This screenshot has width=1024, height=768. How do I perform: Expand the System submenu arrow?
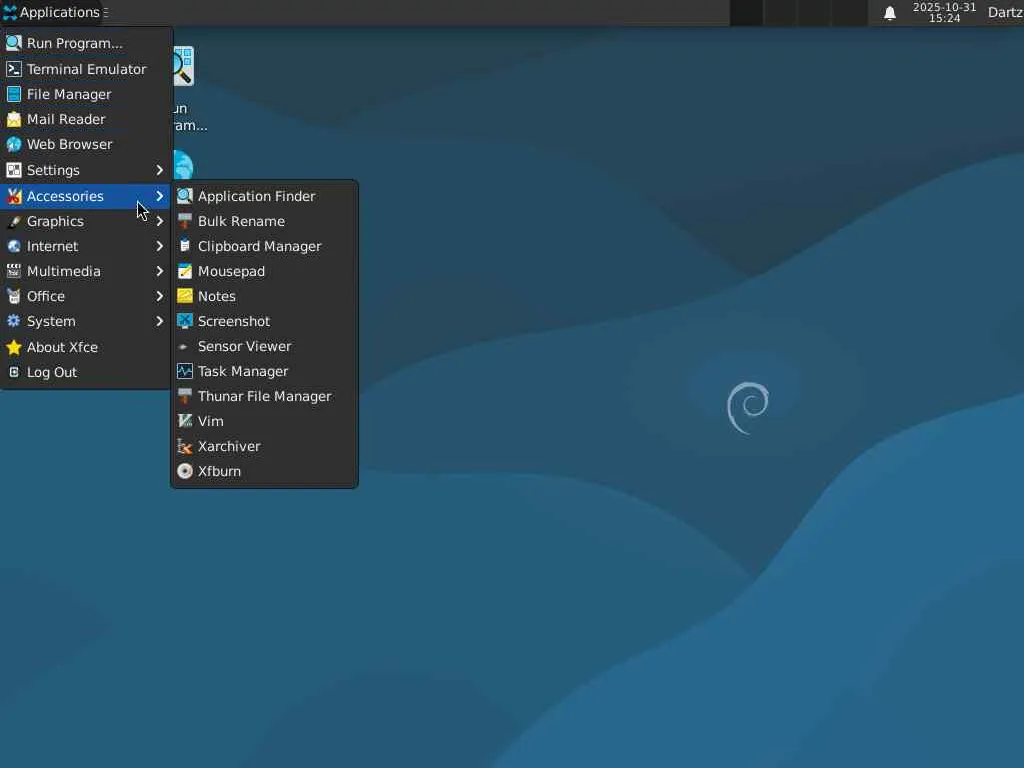click(x=159, y=321)
